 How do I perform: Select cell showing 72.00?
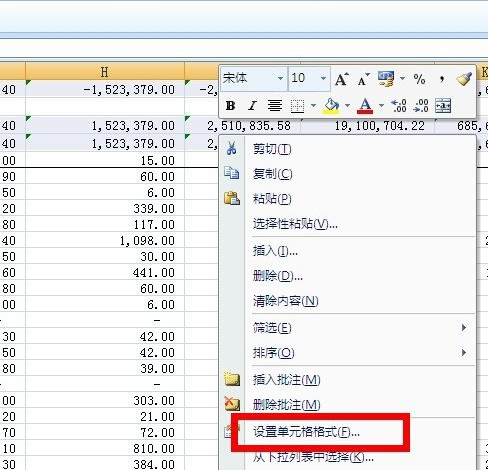pyautogui.click(x=105, y=433)
